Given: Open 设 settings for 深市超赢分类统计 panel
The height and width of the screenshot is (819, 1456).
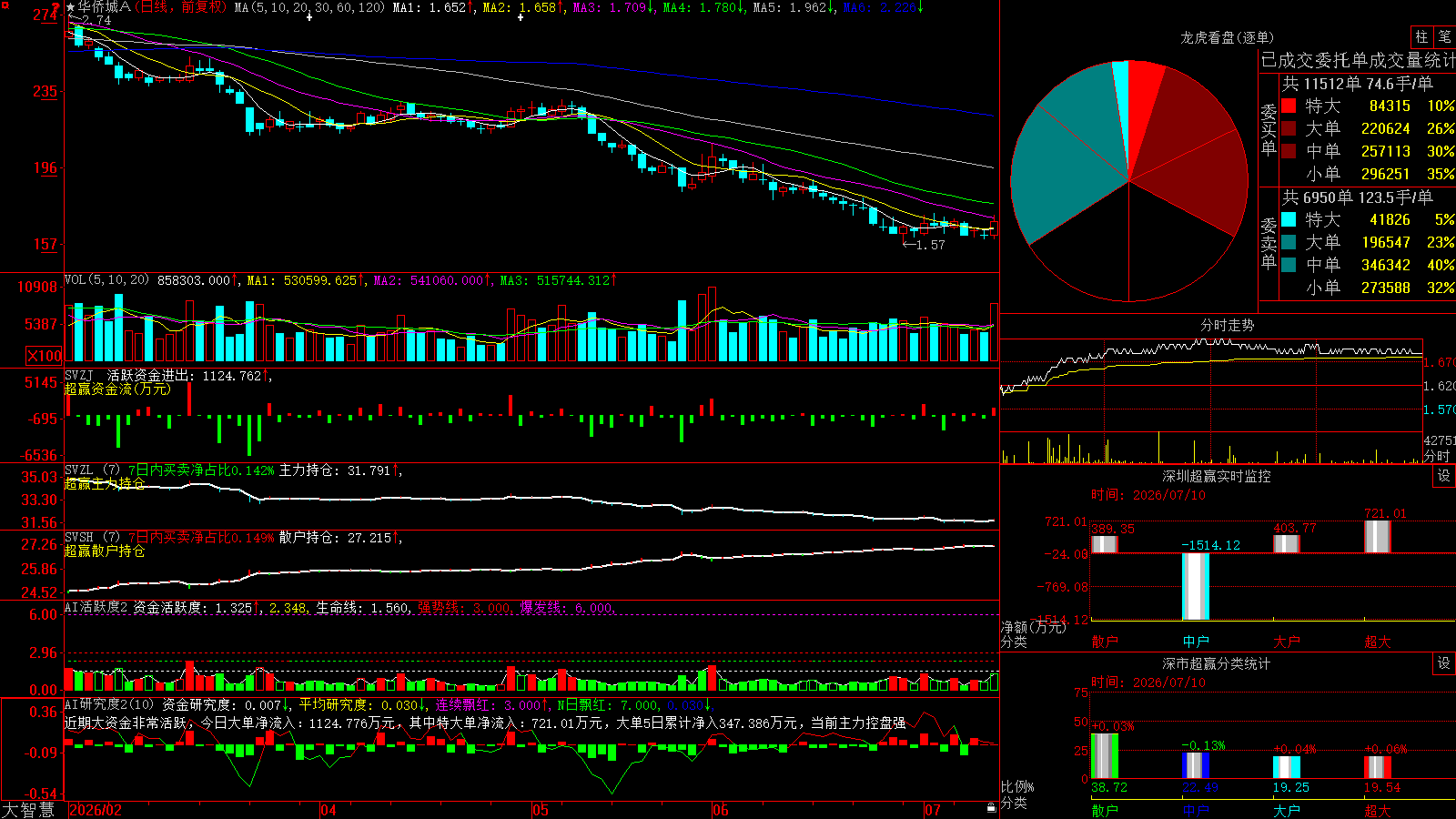Looking at the screenshot, I should tap(1444, 663).
